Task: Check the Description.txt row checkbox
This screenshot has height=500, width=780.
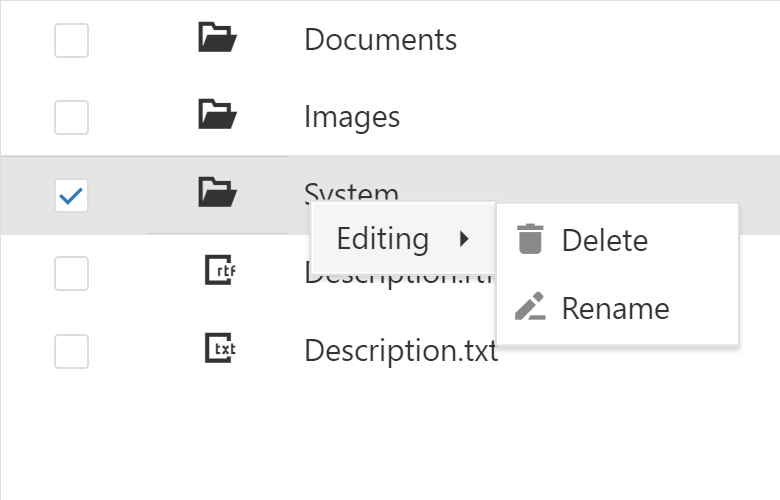Action: coord(71,351)
